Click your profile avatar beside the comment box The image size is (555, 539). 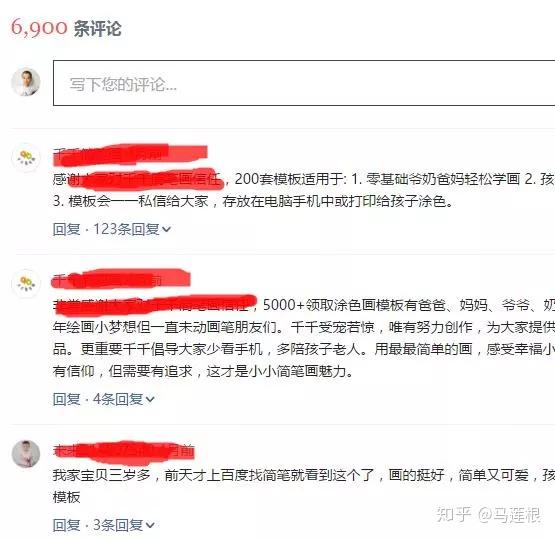point(25,82)
